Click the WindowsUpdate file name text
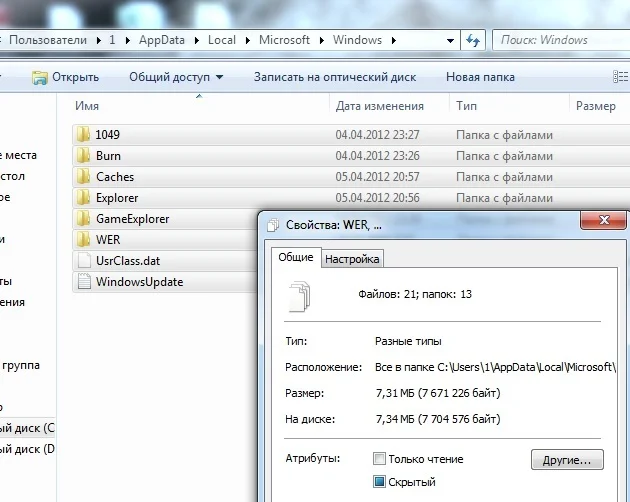 (x=139, y=282)
